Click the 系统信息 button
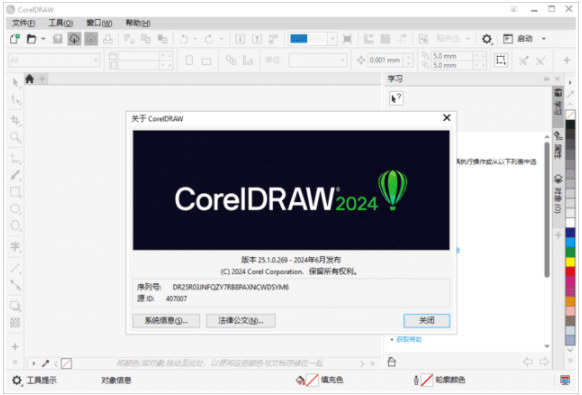 [166, 321]
